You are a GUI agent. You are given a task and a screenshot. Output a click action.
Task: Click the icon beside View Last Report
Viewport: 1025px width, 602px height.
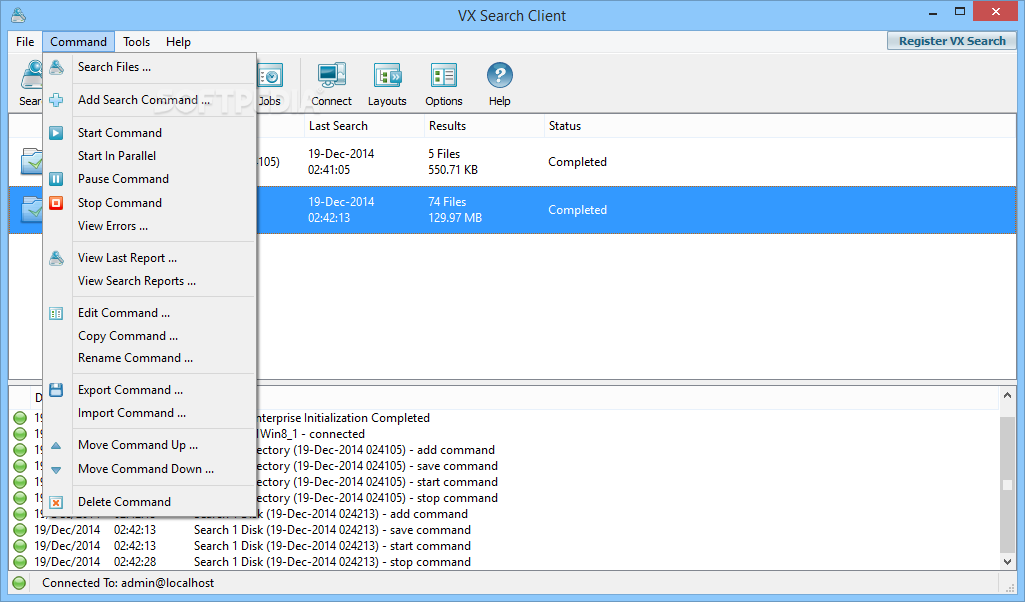coord(56,258)
